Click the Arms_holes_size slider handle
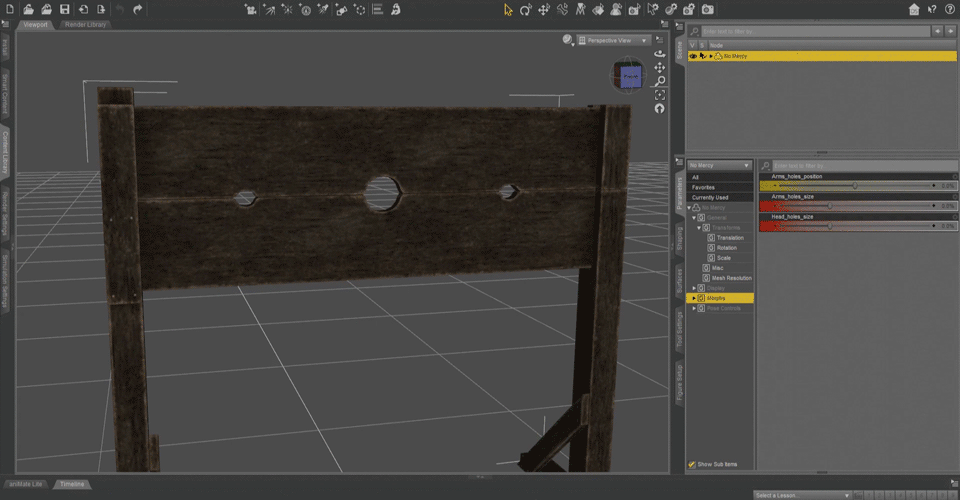The width and height of the screenshot is (960, 500). (830, 206)
